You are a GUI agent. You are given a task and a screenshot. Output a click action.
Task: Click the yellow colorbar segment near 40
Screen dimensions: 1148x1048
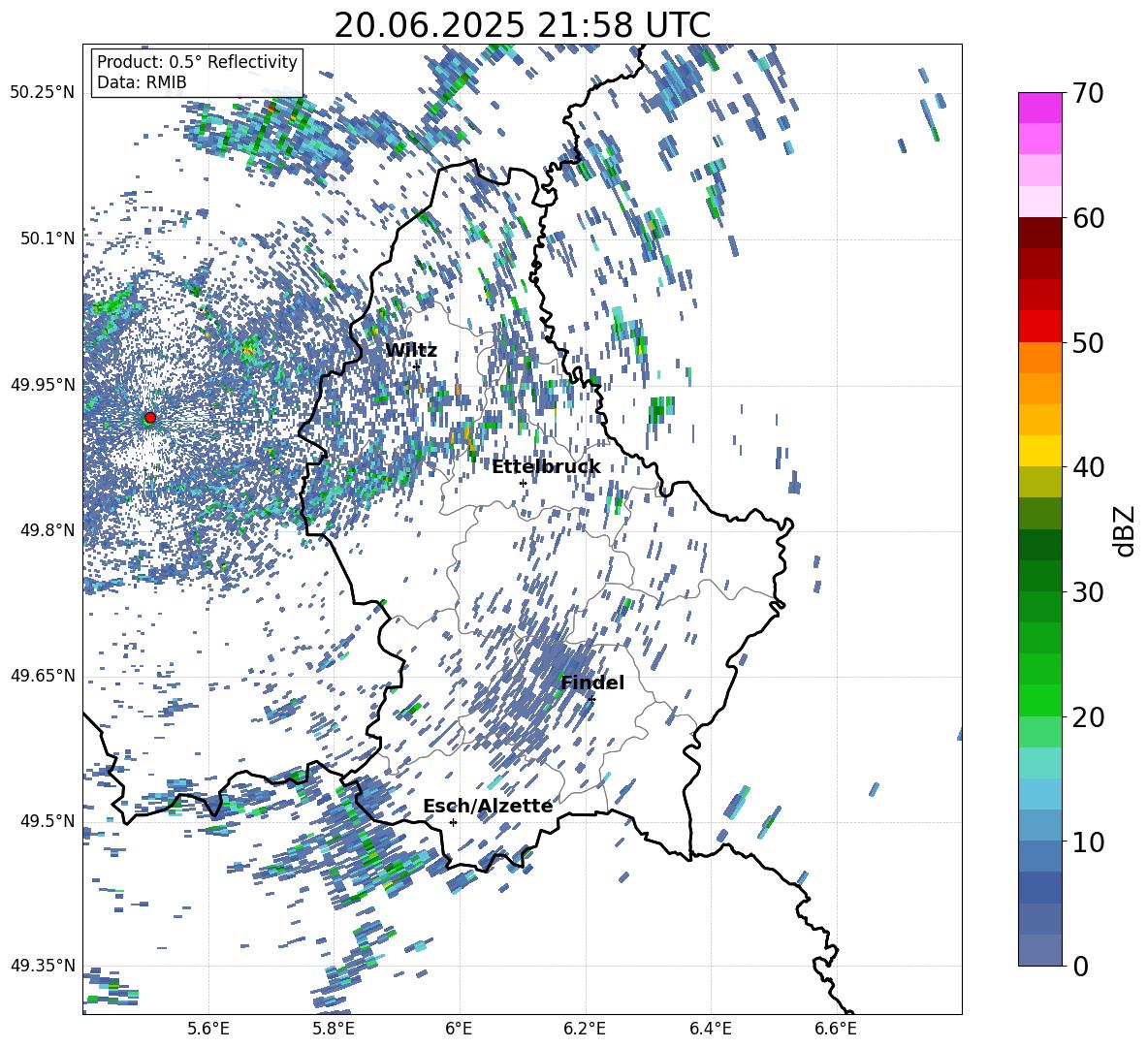tap(1039, 451)
